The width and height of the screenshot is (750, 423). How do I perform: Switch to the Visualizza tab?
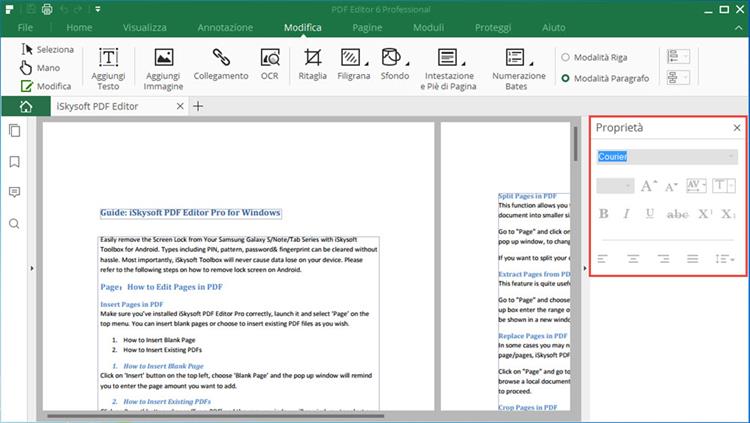tap(145, 28)
